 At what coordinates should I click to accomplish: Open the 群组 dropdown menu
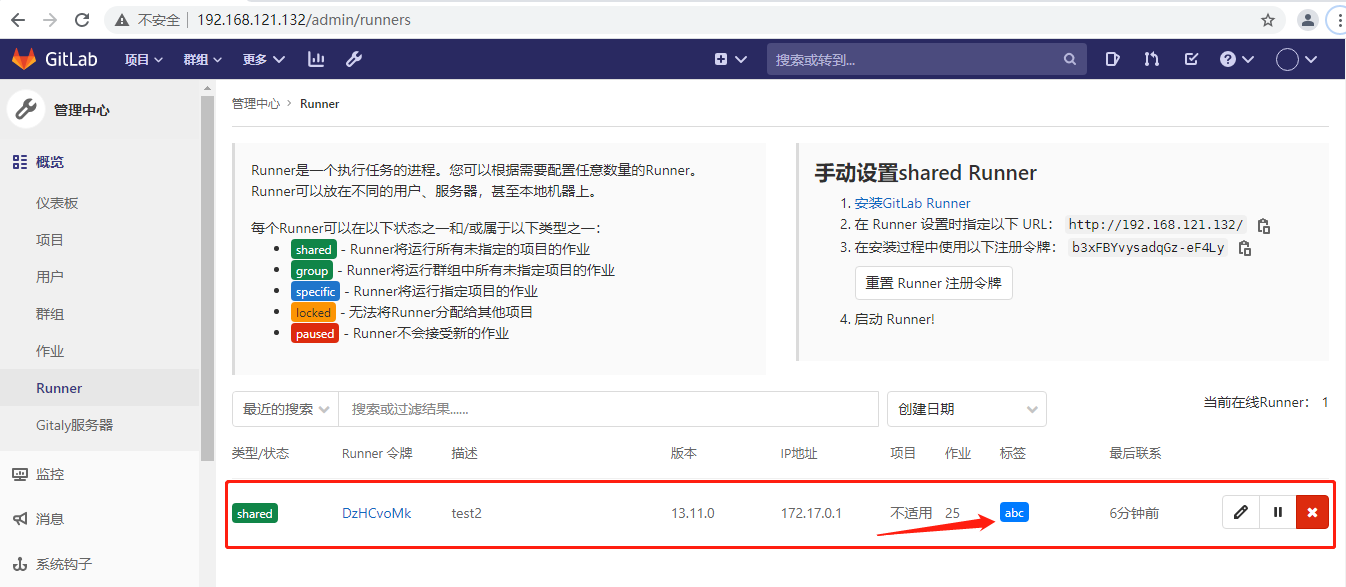coord(202,59)
